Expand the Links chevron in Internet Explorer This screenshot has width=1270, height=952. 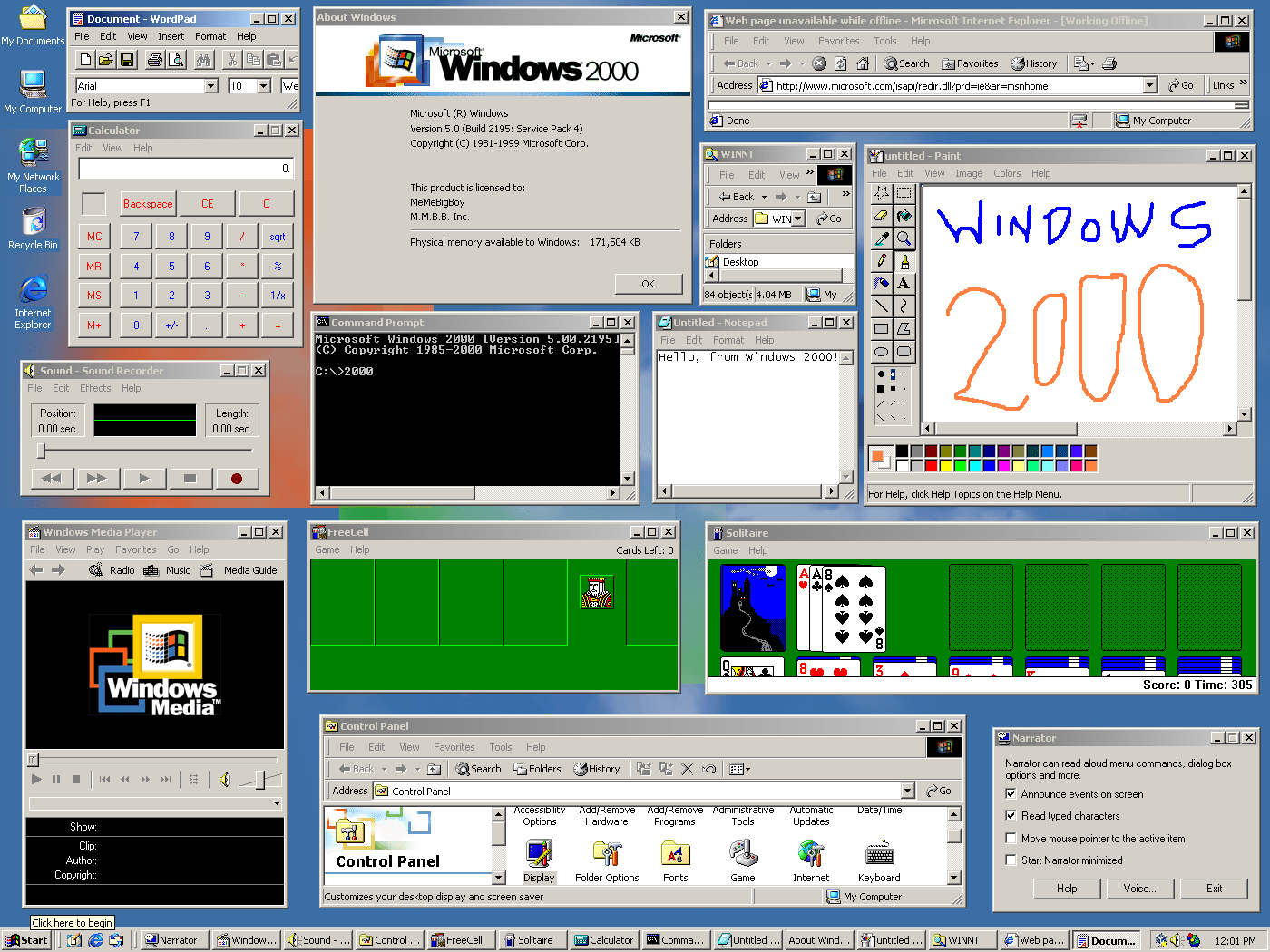pos(1243,83)
